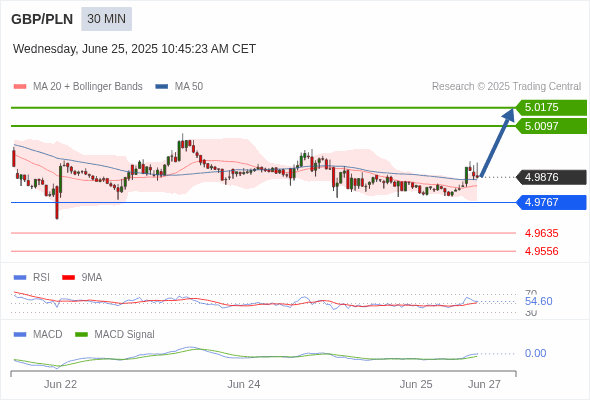590x400 pixels.
Task: Click the pink MA 20 Bollinger Bands swatch
Action: click(20, 87)
